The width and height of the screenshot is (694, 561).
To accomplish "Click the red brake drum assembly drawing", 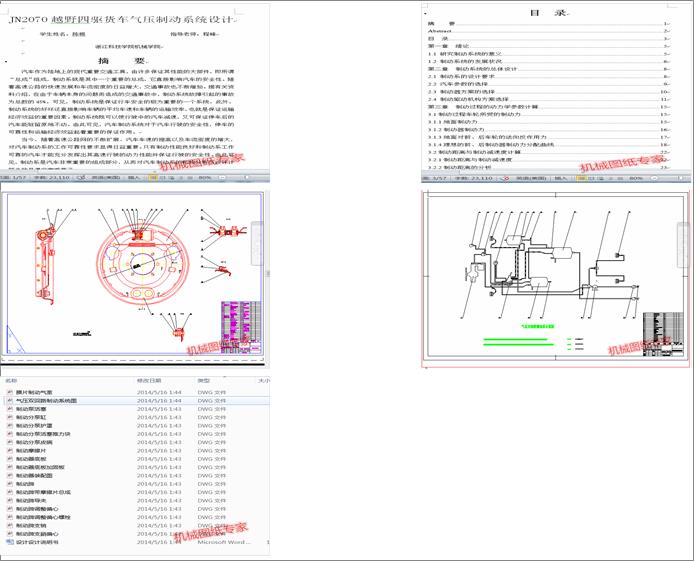I will [143, 266].
